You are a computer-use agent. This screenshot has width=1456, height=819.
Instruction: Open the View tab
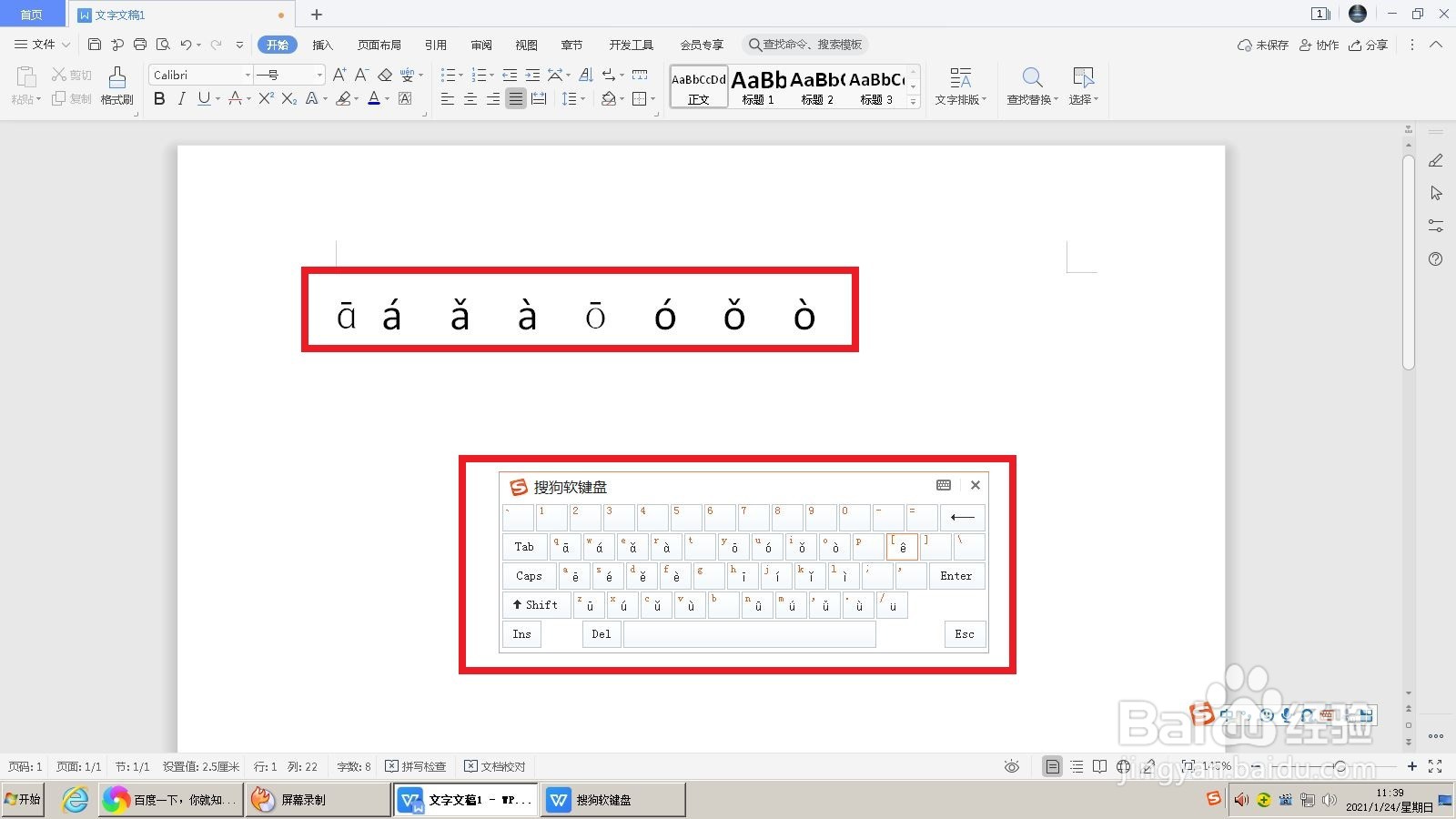[x=526, y=45]
